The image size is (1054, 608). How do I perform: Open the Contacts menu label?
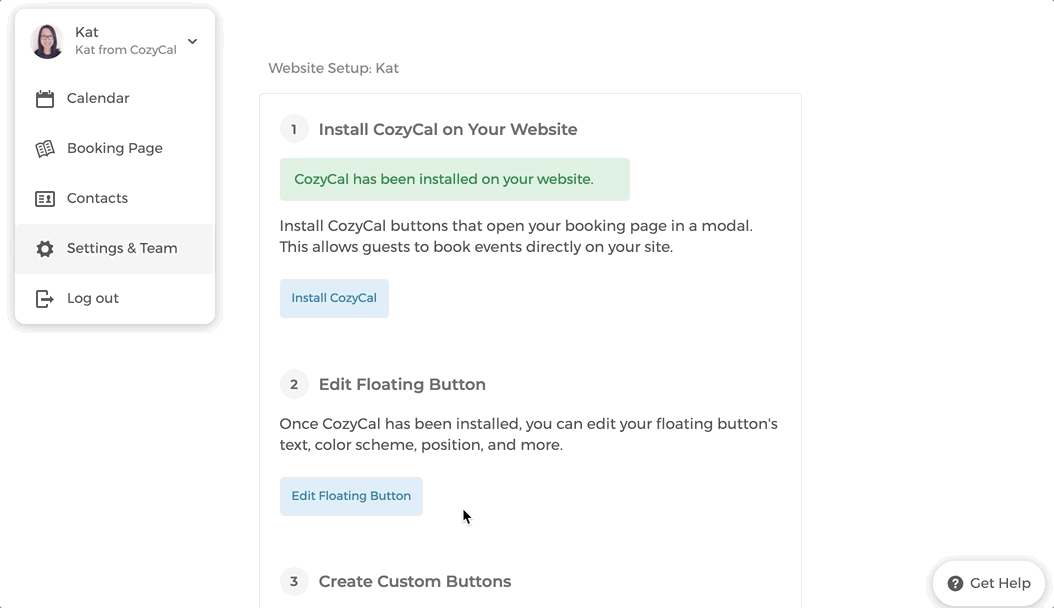pos(97,198)
